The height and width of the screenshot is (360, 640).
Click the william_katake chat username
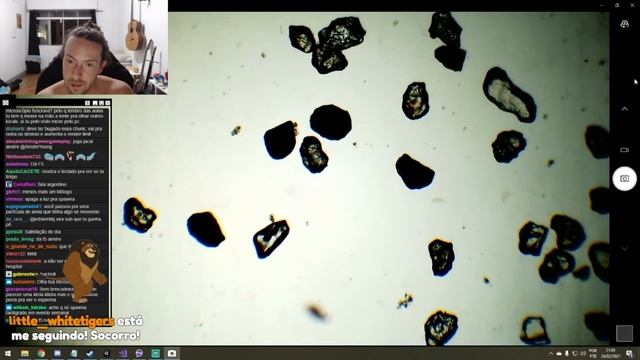29,307
